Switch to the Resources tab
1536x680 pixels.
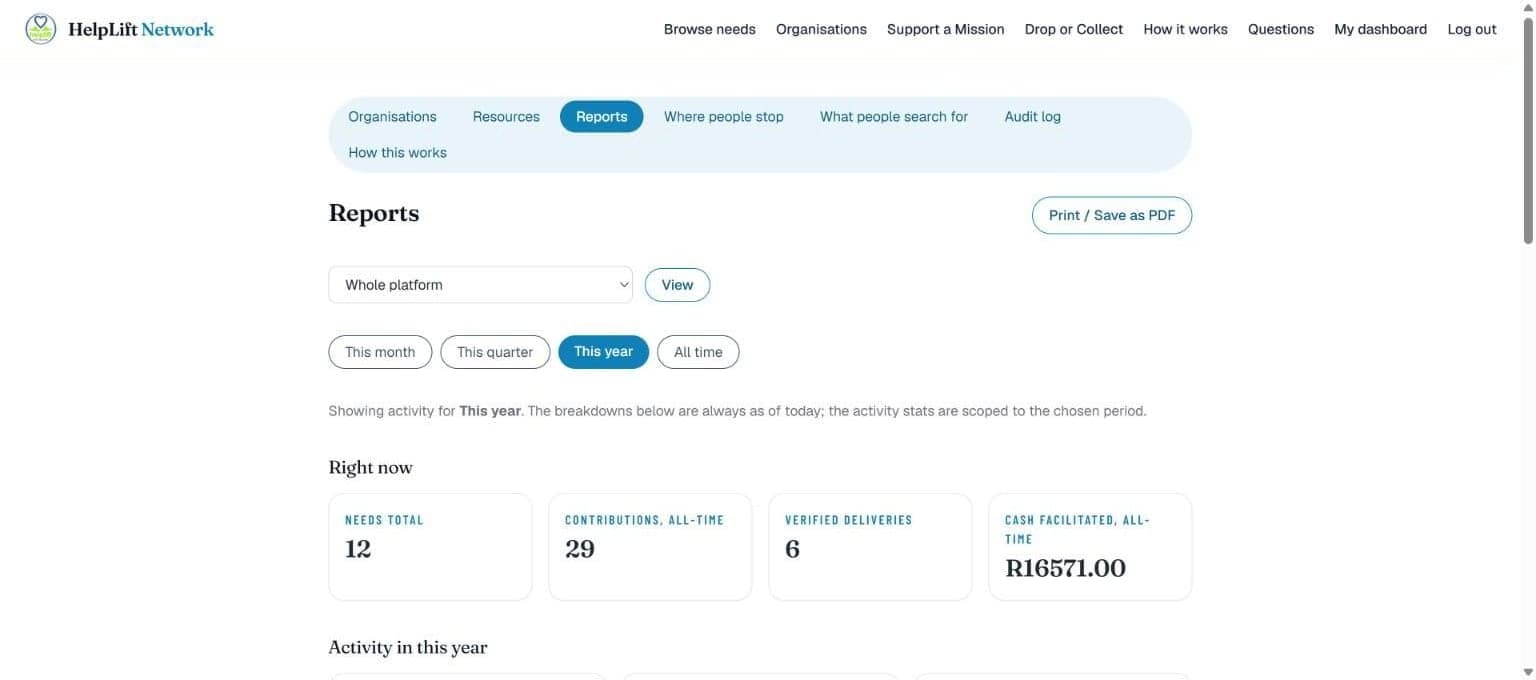coord(506,117)
